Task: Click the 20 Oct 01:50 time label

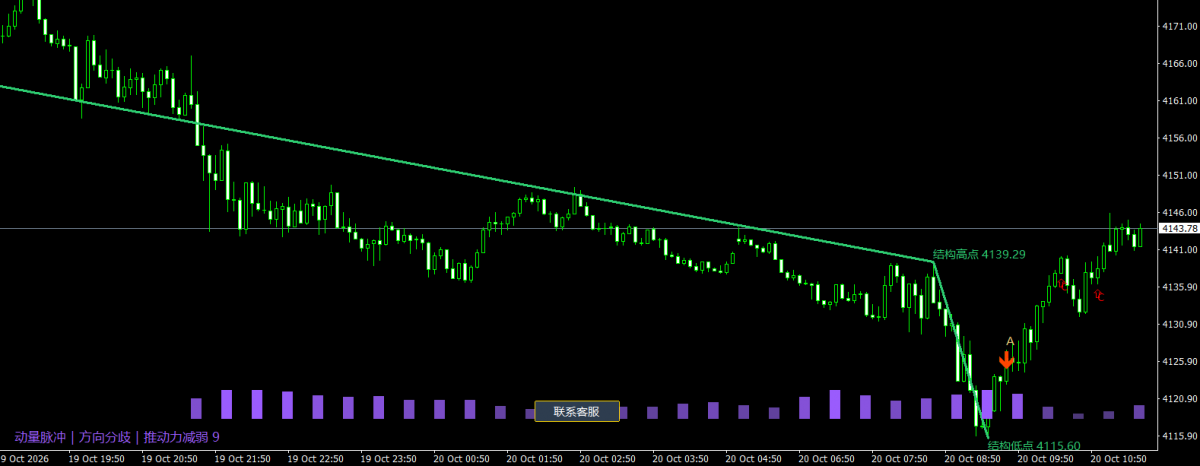Action: (534, 459)
